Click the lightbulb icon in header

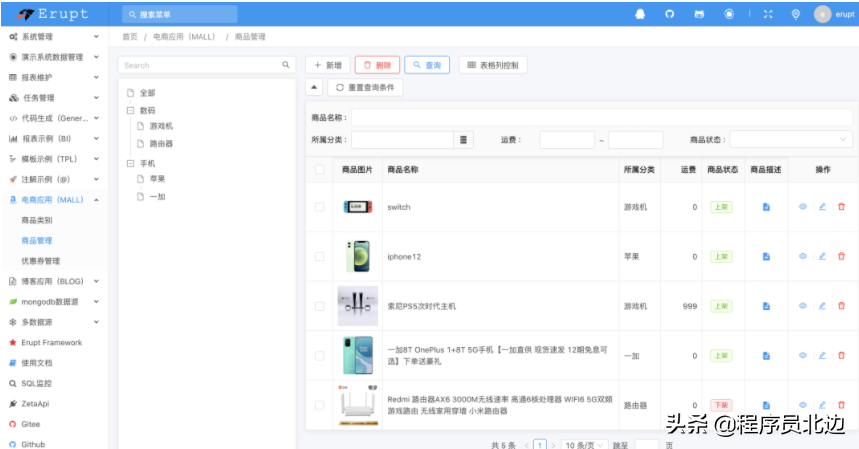pos(795,14)
